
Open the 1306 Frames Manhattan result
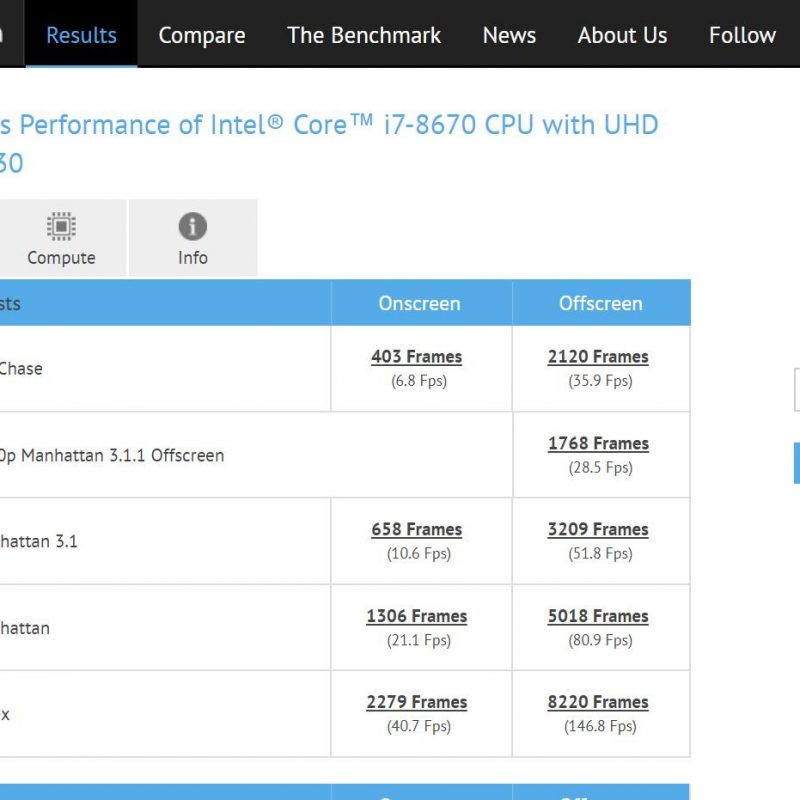click(416, 616)
